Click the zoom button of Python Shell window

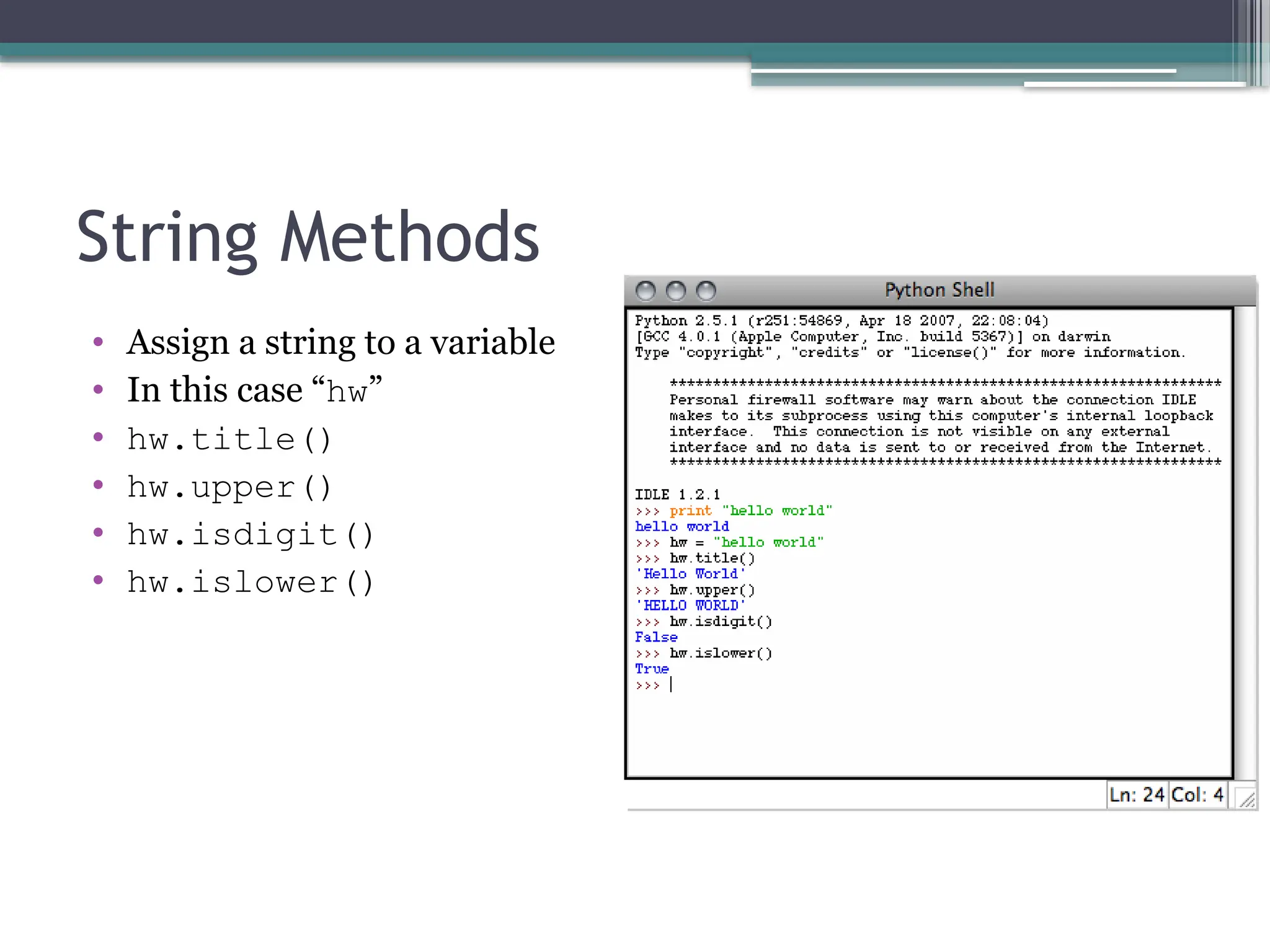tap(706, 291)
